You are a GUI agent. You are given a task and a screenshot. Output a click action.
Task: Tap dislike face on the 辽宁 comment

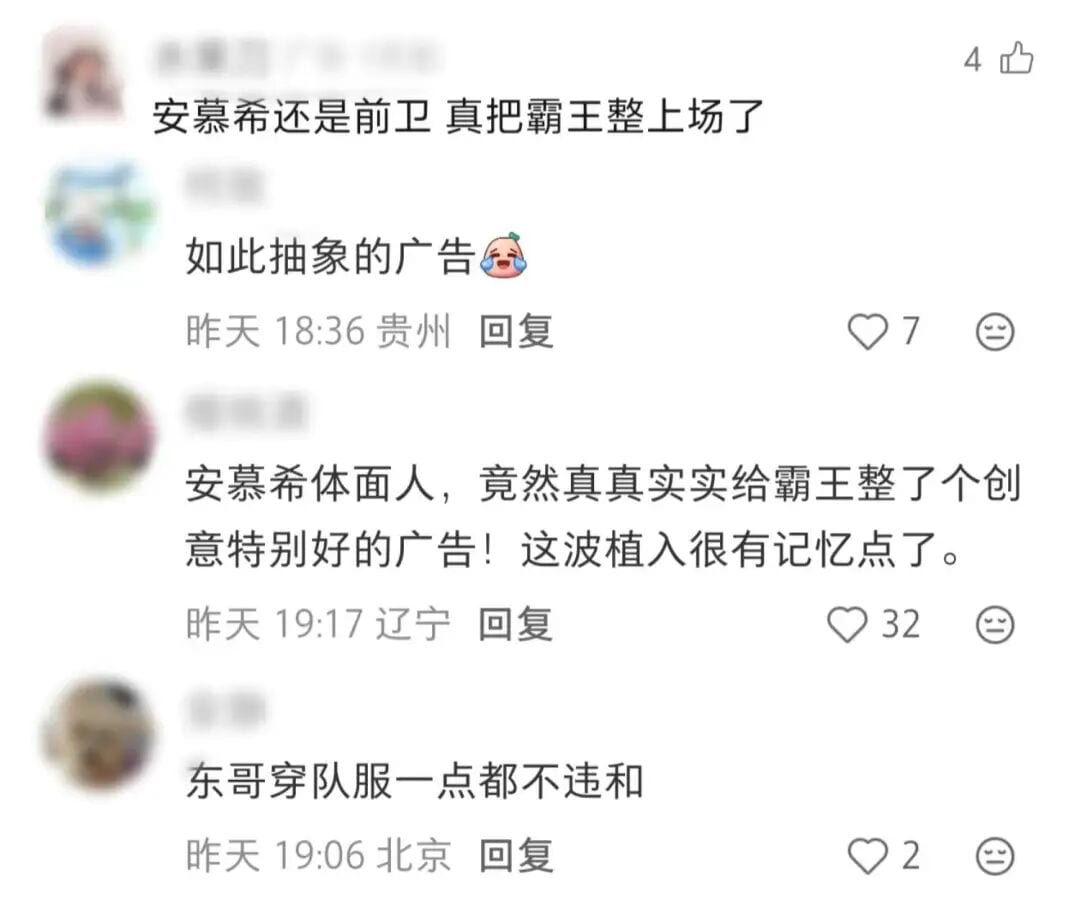point(995,625)
